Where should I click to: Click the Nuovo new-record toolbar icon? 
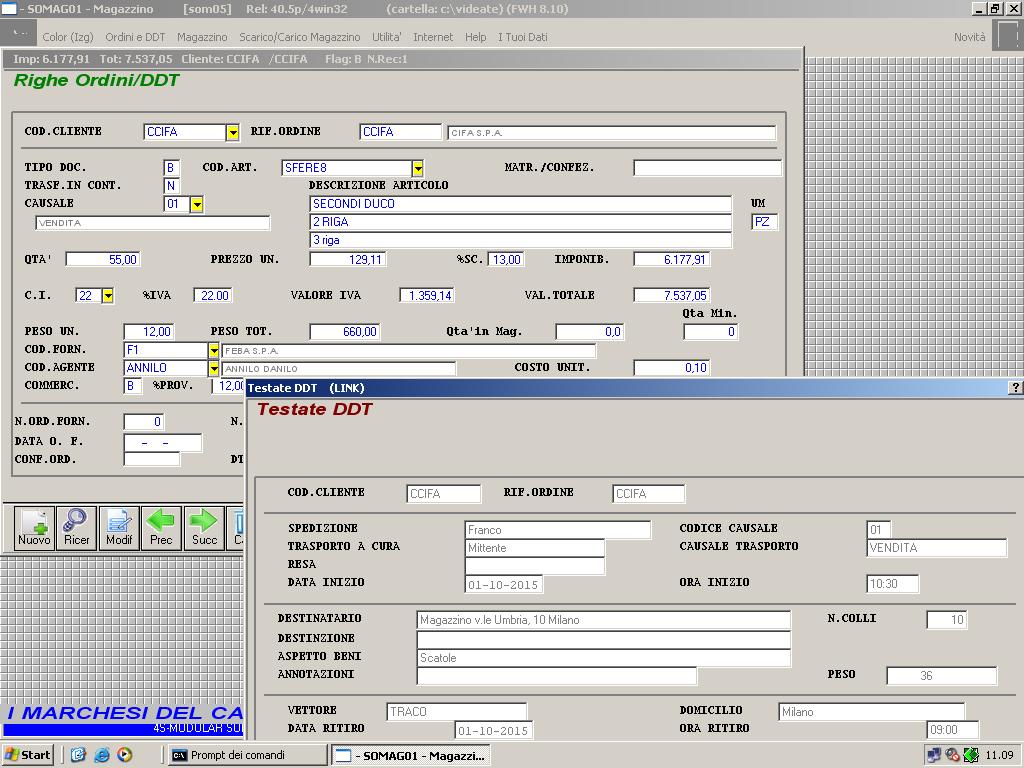(x=34, y=528)
